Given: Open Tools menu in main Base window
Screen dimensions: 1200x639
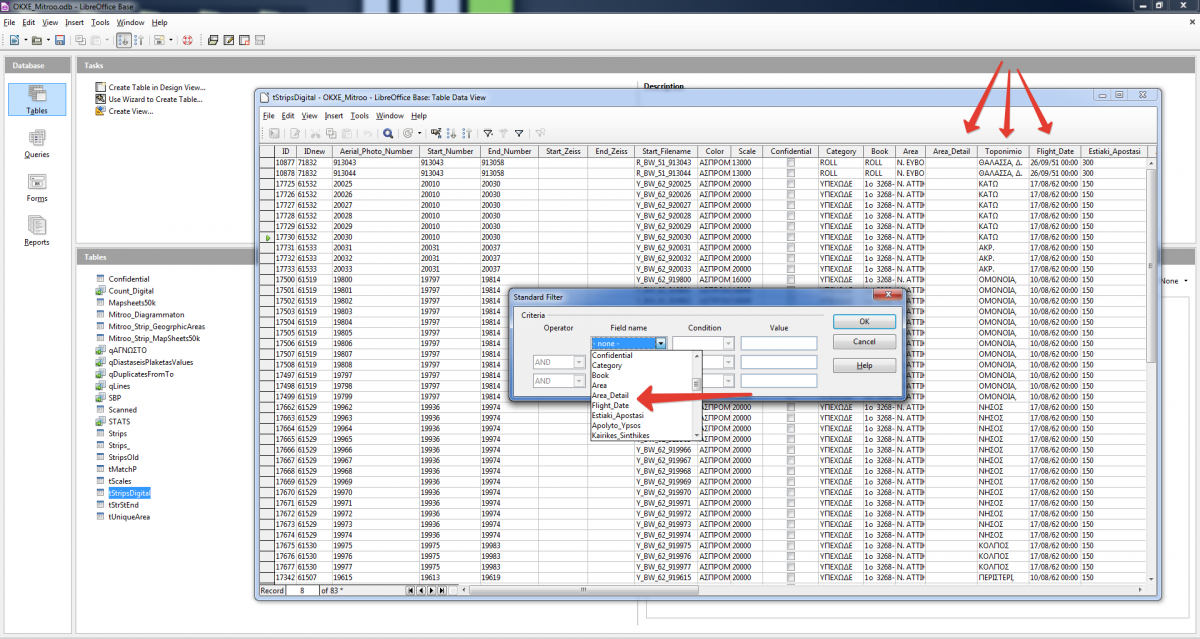Looking at the screenshot, I should click(100, 22).
